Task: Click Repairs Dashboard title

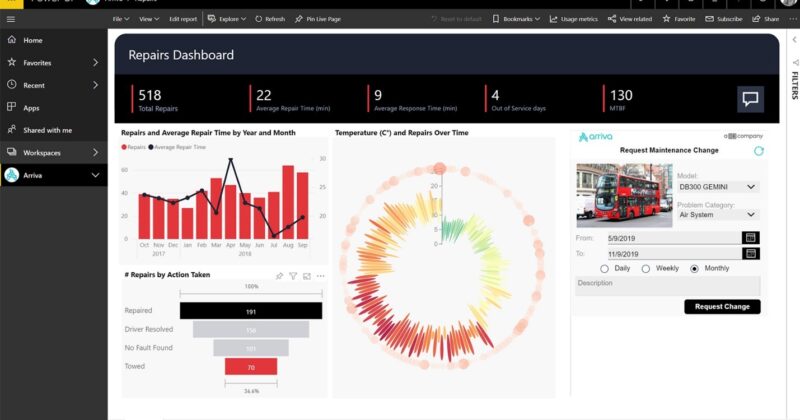Action: (x=181, y=55)
